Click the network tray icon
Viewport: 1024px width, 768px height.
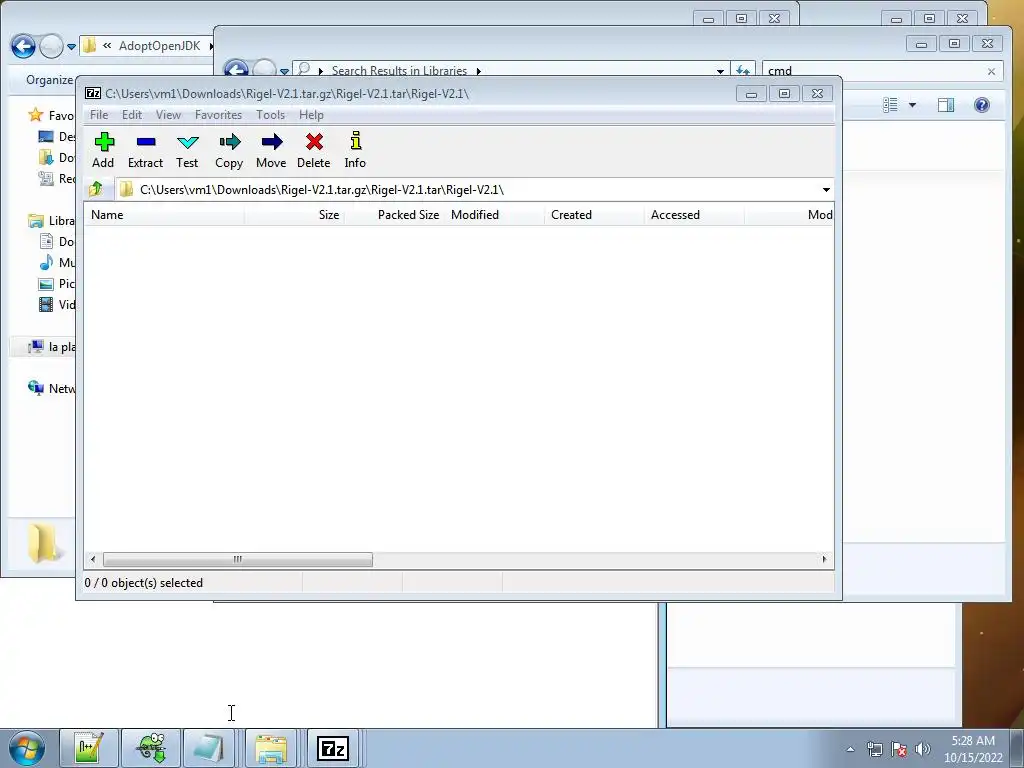pos(874,750)
